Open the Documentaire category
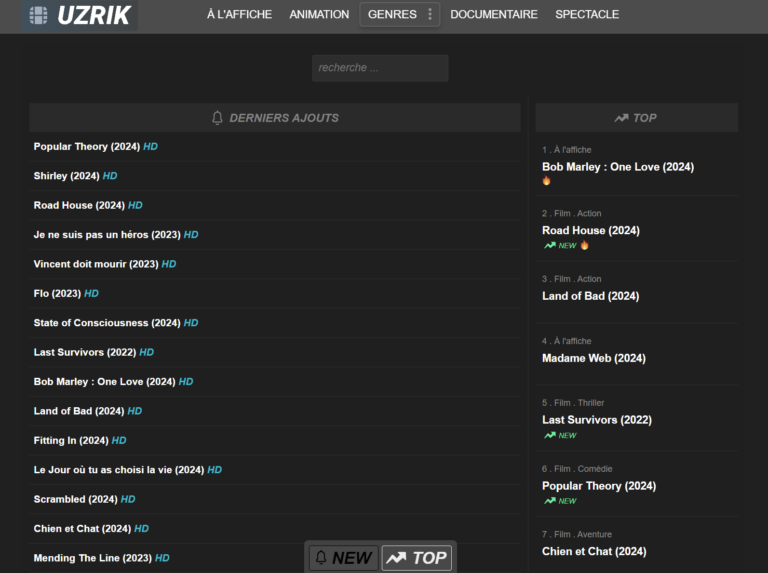Screen dimensions: 768x573 pos(493,14)
